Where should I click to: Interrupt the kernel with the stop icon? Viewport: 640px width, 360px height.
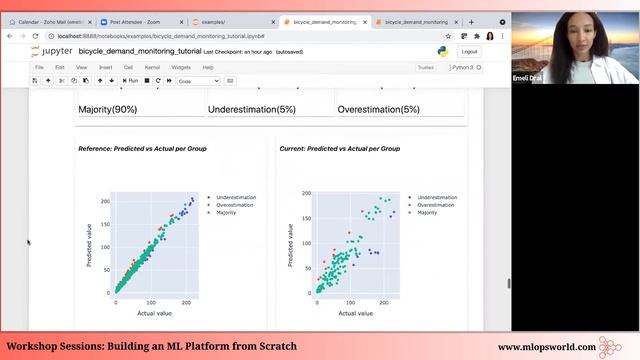(147, 81)
